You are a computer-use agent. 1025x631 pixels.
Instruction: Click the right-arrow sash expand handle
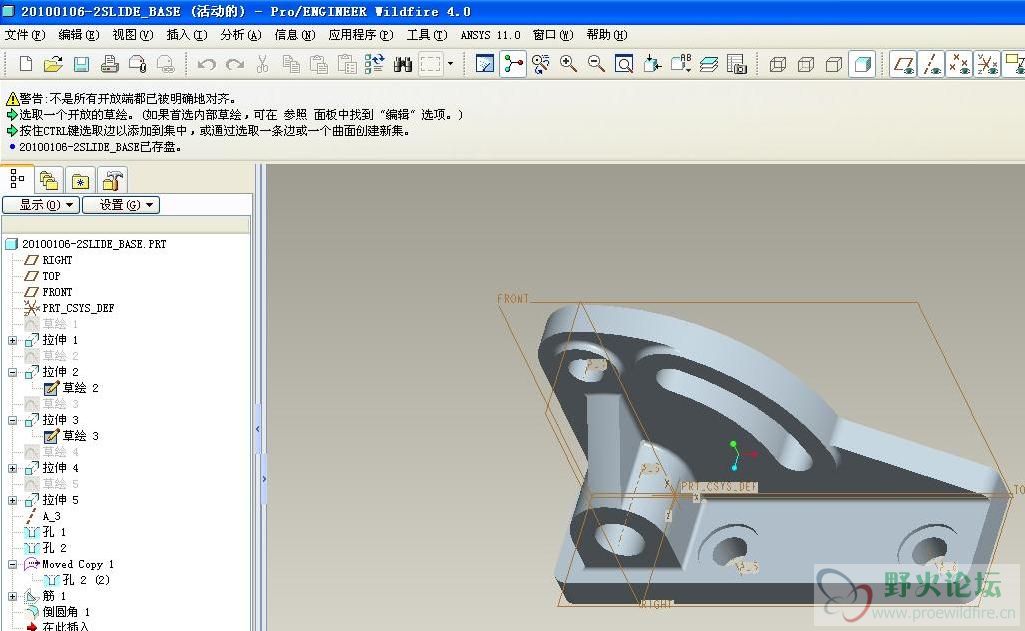(264, 479)
